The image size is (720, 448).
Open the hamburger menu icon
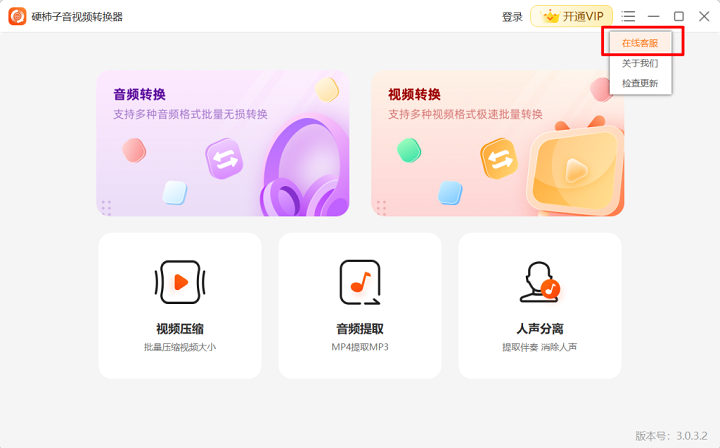(x=628, y=17)
